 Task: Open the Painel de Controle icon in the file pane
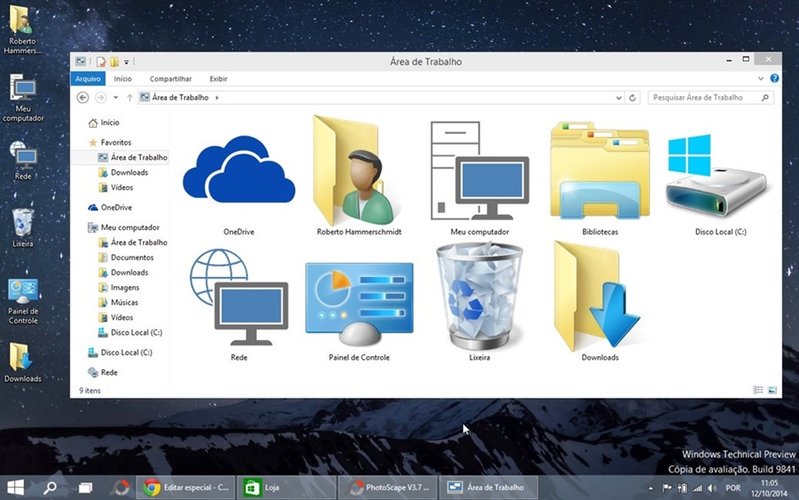click(x=359, y=304)
